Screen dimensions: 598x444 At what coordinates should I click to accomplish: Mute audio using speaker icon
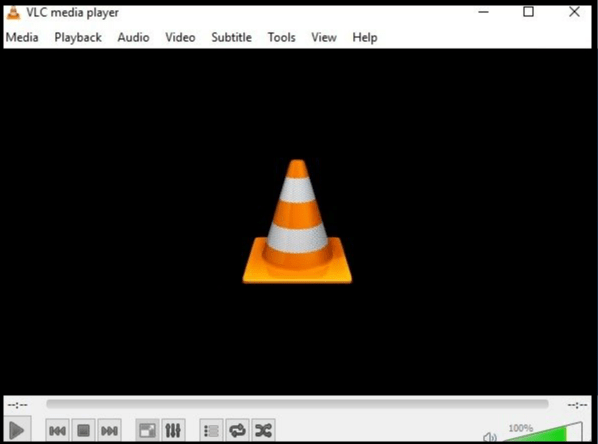pyautogui.click(x=490, y=437)
